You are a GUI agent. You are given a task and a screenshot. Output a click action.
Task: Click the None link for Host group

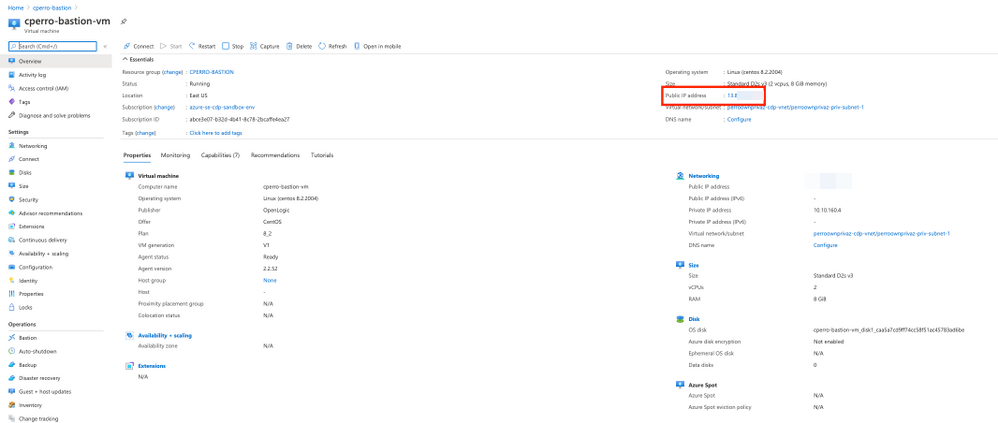pyautogui.click(x=270, y=280)
